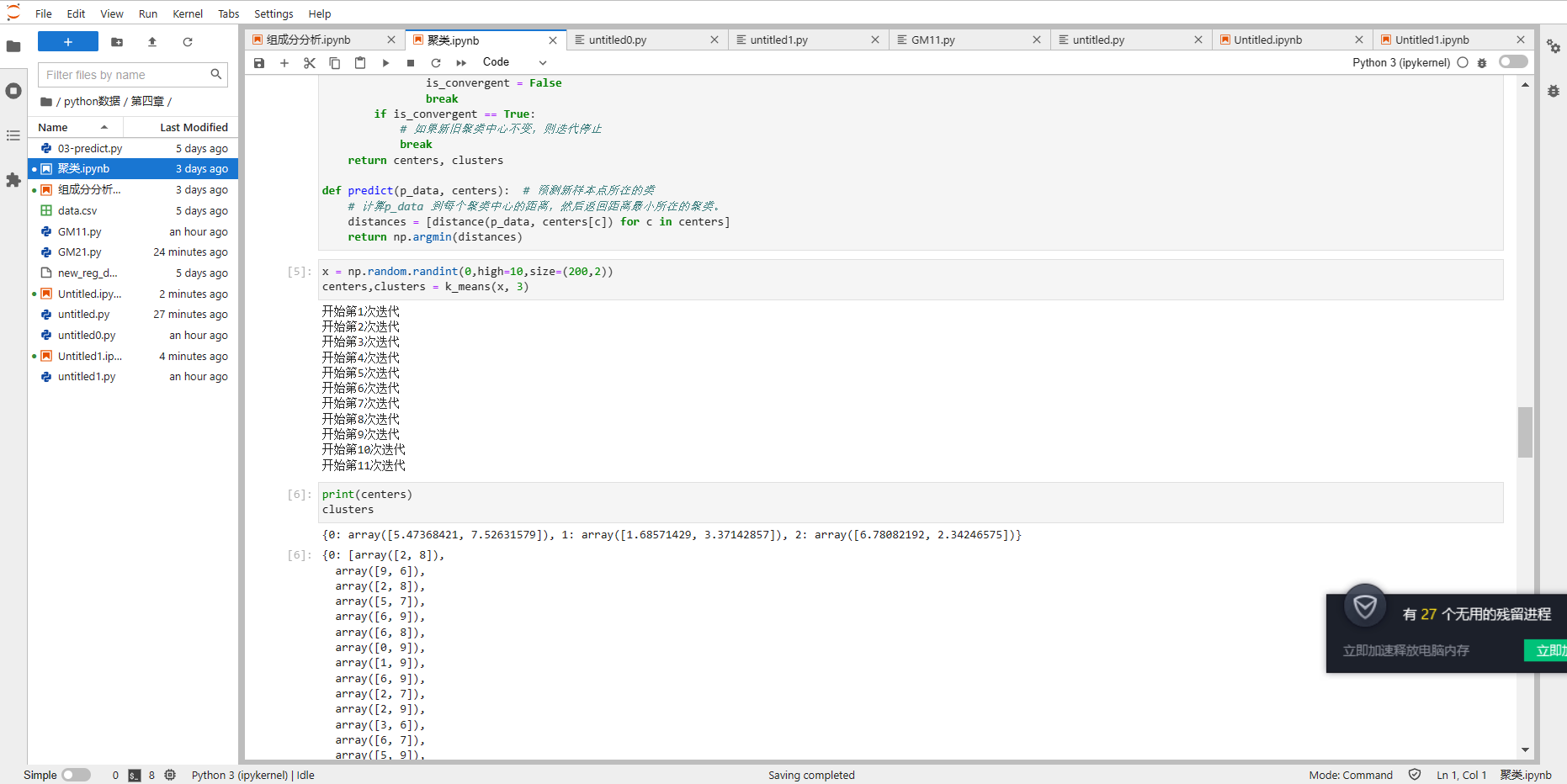
Task: Click cell 5 code input area
Action: tap(911, 279)
